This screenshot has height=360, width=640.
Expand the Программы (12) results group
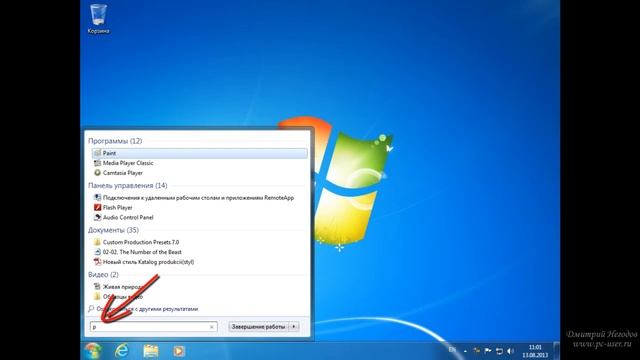[x=115, y=141]
